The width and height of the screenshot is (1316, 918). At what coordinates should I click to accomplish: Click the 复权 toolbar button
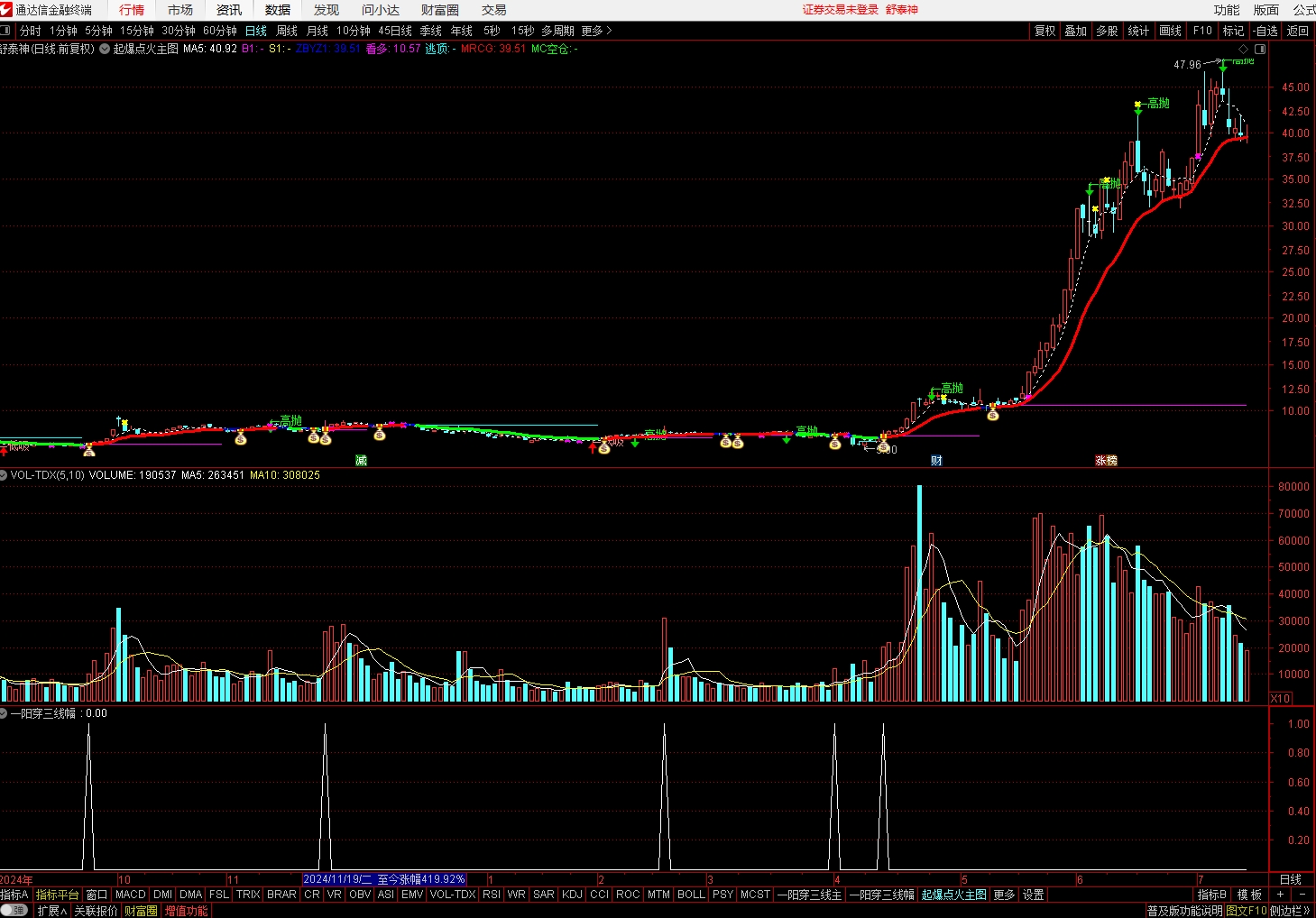[1045, 31]
